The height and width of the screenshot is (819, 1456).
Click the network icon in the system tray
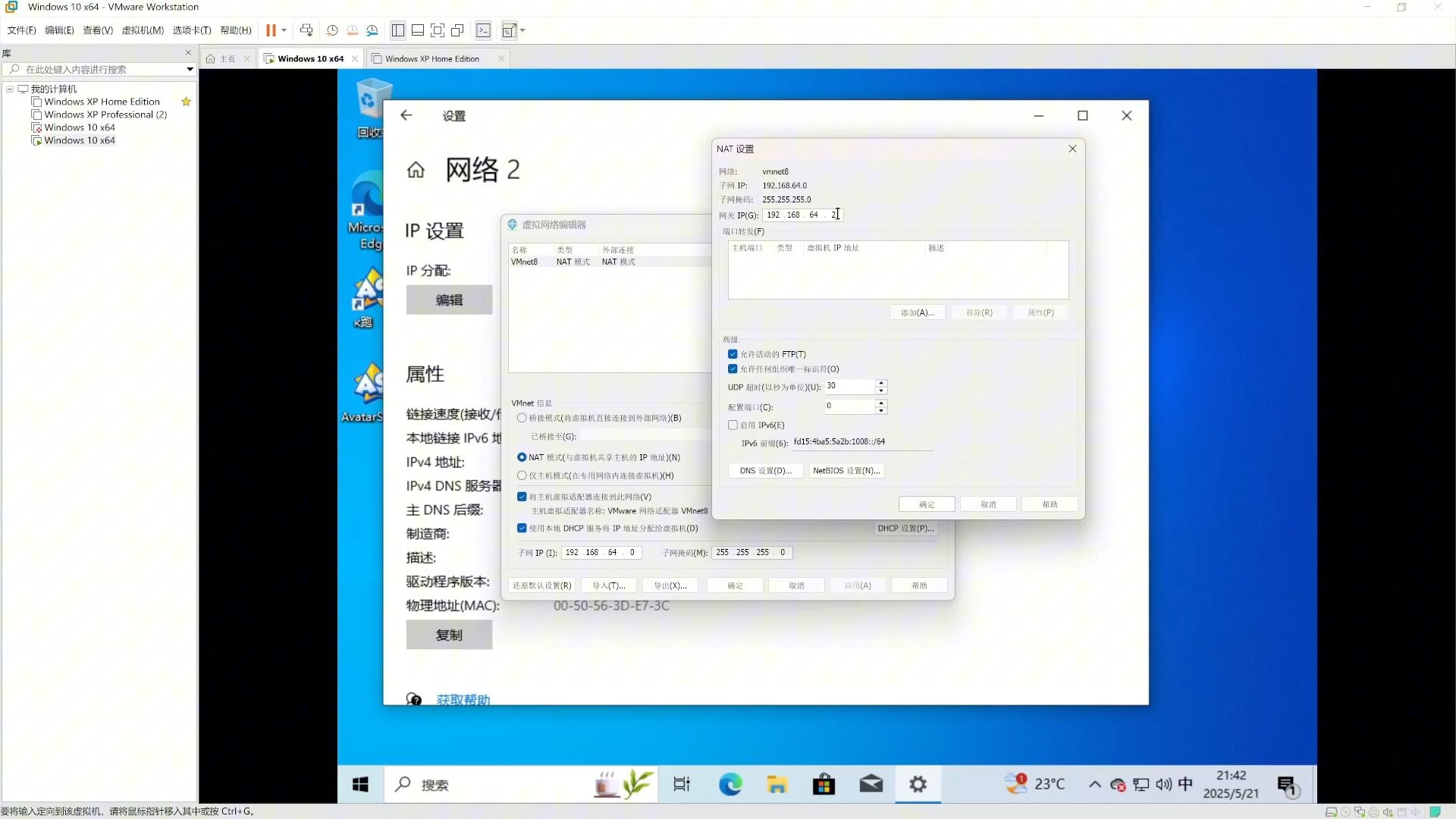[1141, 784]
